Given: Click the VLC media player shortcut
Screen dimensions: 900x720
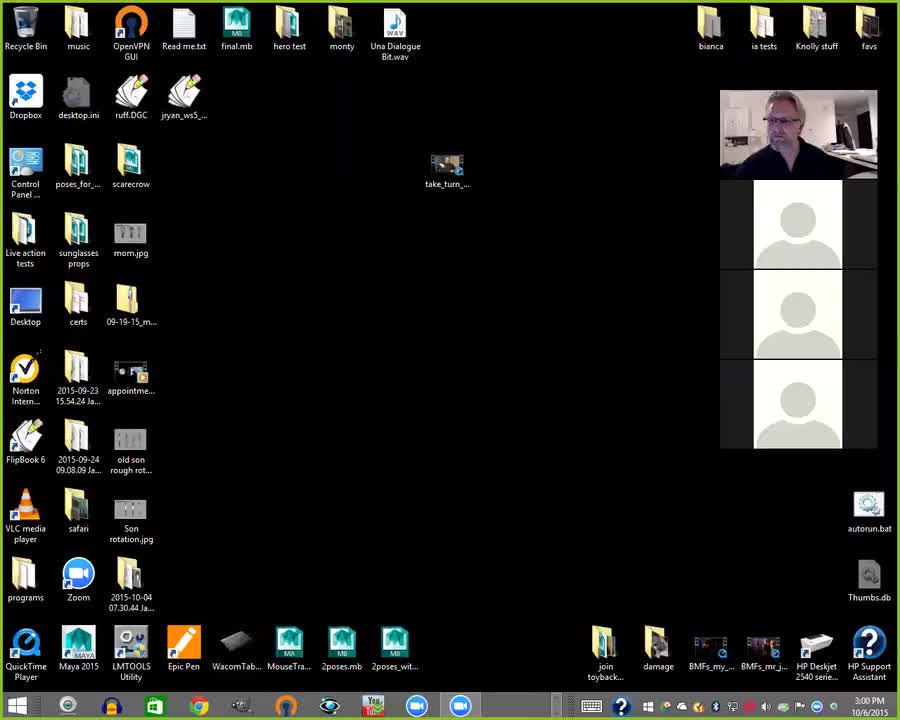Looking at the screenshot, I should (25, 516).
